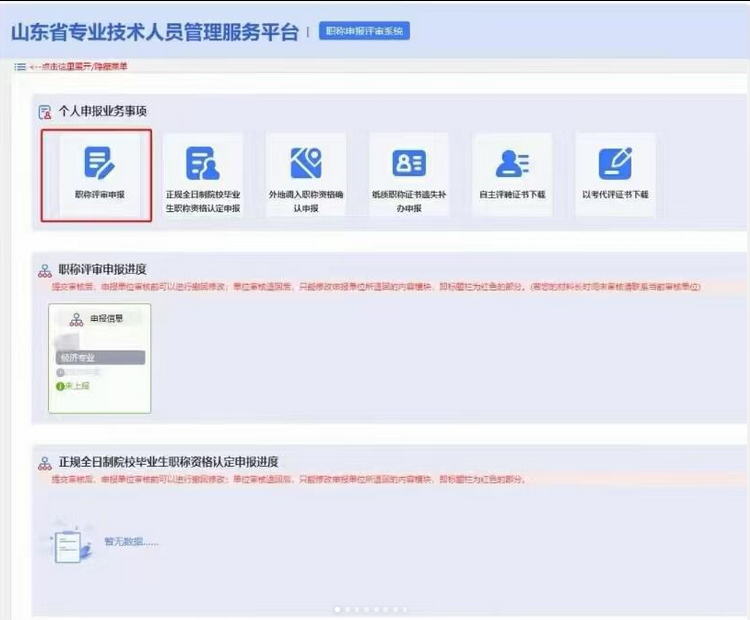
Task: Click the 暂无数据 clipboard illustration
Action: [71, 543]
